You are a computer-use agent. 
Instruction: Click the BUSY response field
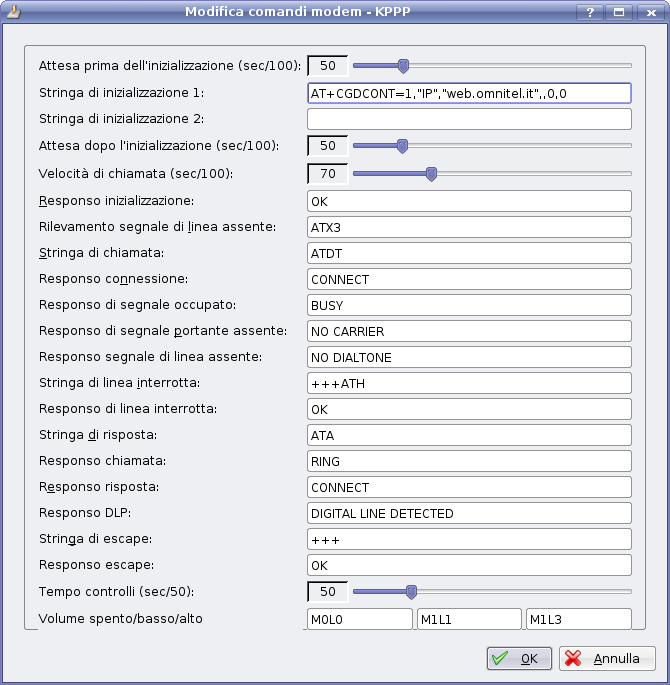click(x=469, y=305)
